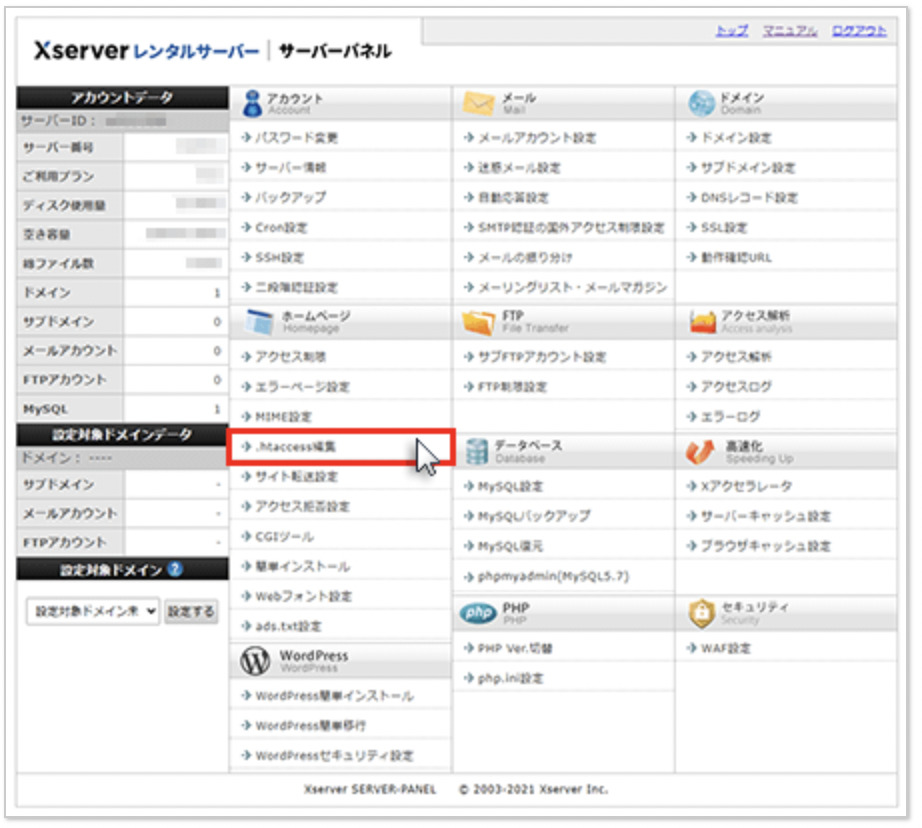The image size is (922, 828).
Task: Click the Xserver logo
Action: [81, 51]
